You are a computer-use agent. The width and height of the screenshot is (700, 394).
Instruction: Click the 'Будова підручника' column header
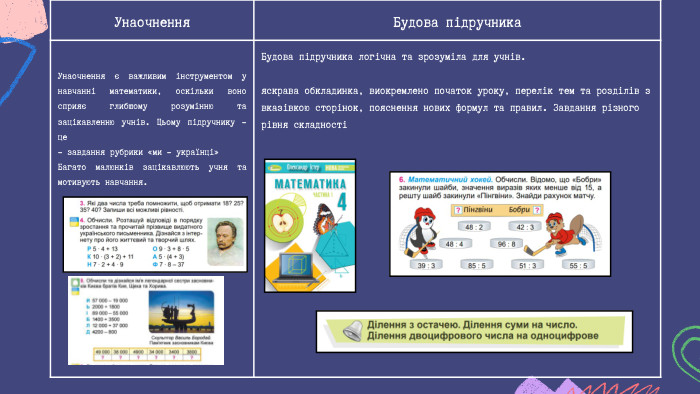coord(457,22)
